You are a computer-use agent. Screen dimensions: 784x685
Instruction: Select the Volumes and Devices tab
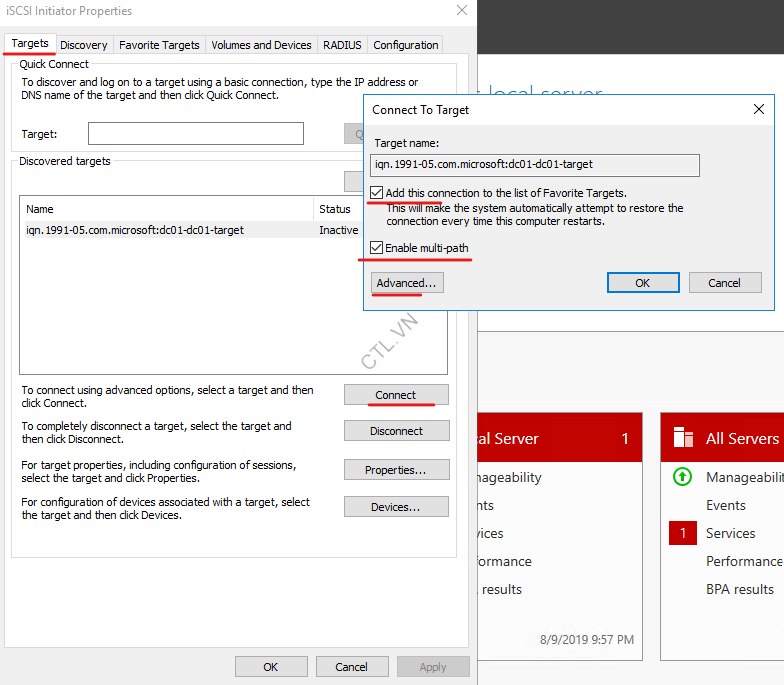click(x=261, y=45)
